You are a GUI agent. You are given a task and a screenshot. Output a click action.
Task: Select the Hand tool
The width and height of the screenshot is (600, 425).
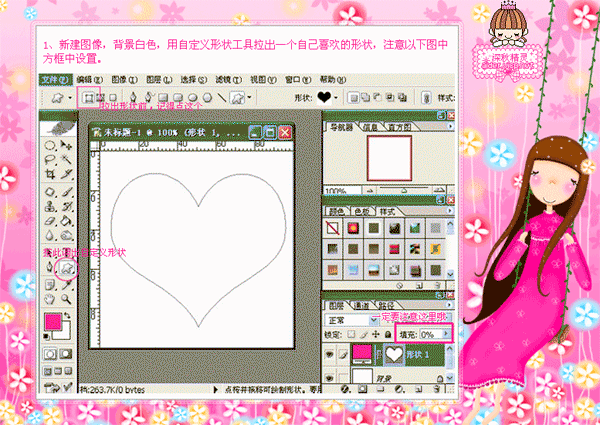pyautogui.click(x=50, y=299)
